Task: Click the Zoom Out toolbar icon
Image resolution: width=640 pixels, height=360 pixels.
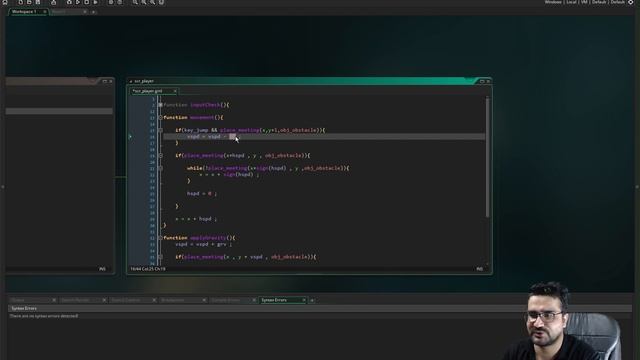Action: [x=135, y=2]
